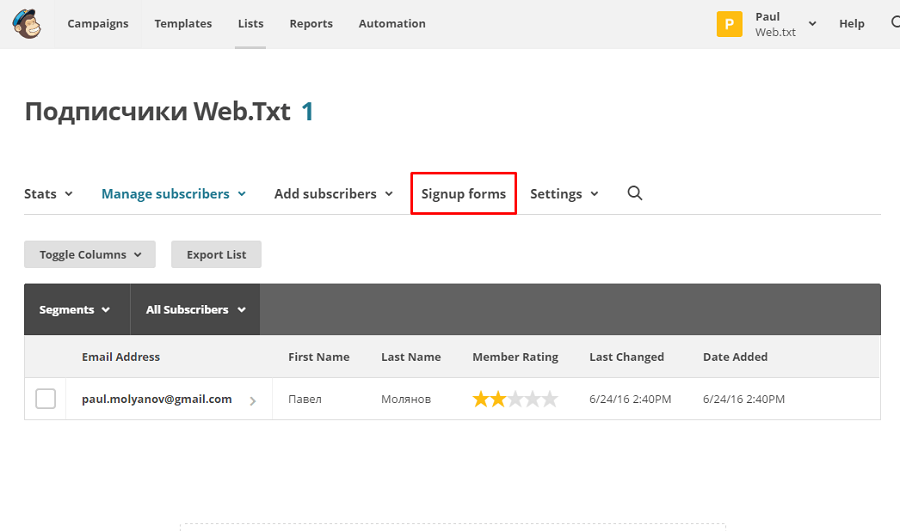
Task: Click the MailChimp monkey logo
Action: tap(27, 25)
